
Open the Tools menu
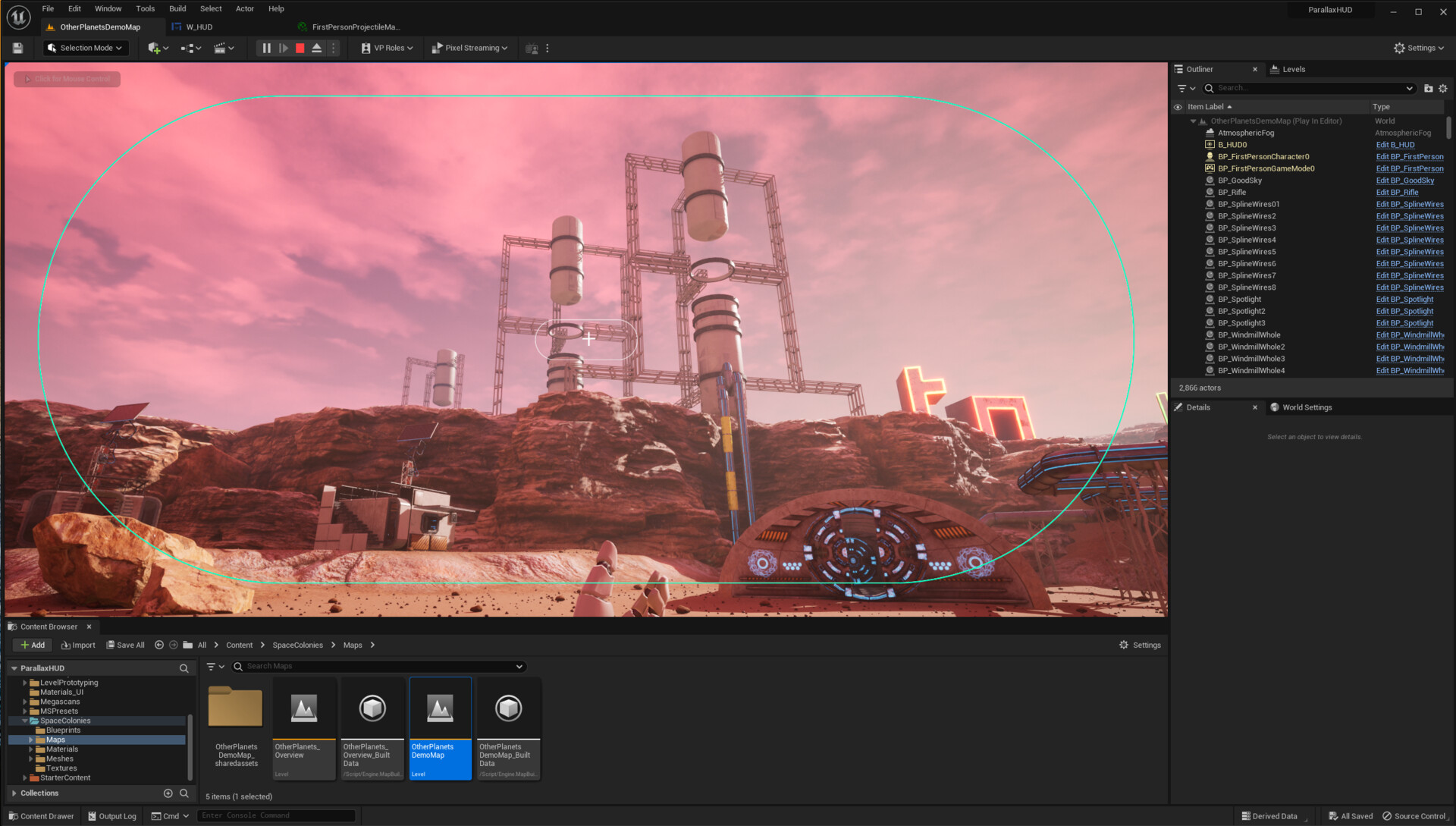(x=145, y=8)
